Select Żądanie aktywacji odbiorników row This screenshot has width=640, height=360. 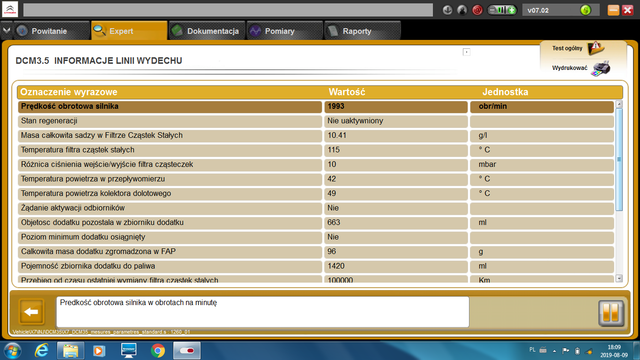pyautogui.click(x=316, y=208)
